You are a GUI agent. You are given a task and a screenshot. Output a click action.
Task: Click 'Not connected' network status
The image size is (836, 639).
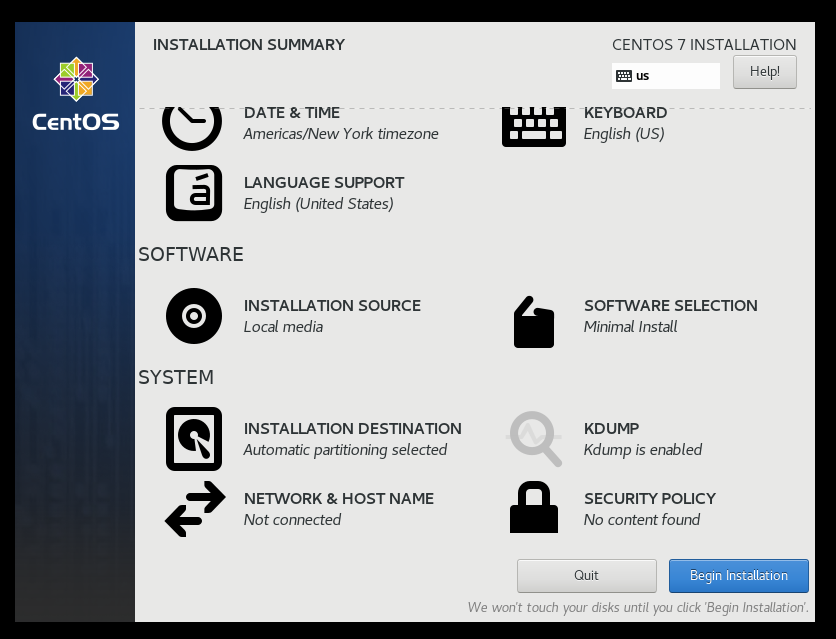292,520
